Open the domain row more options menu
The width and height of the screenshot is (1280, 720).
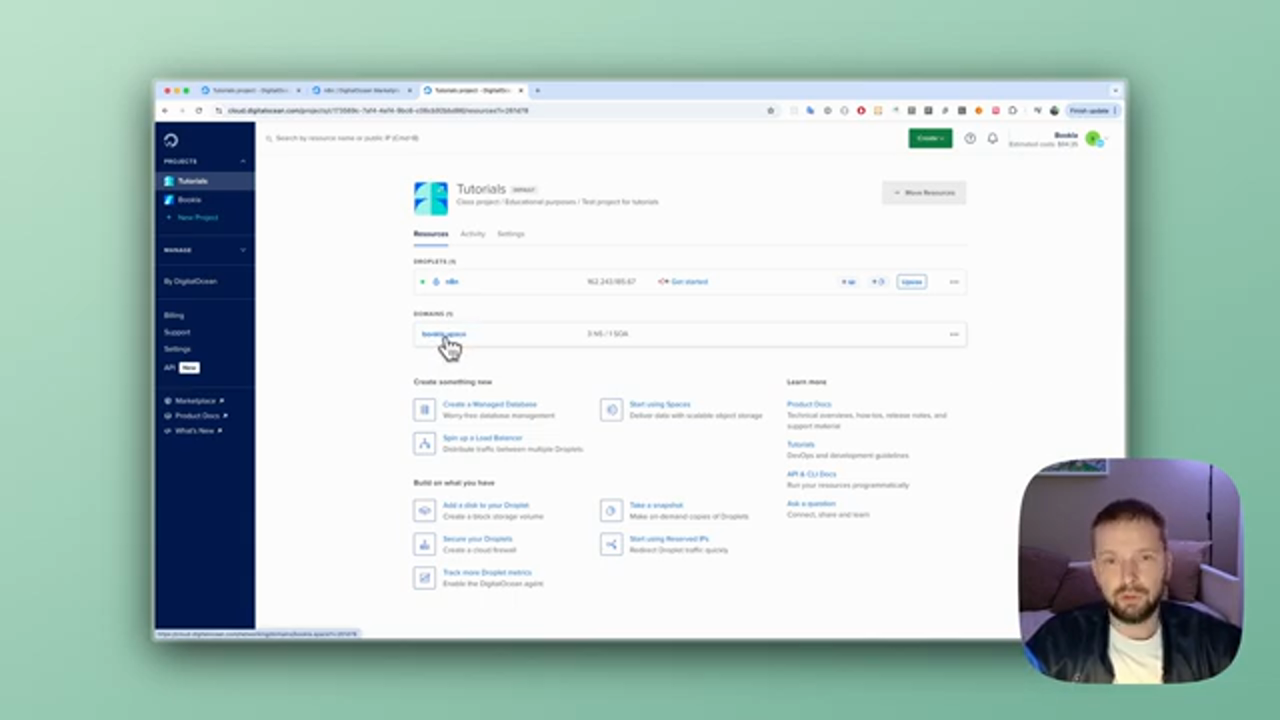pyautogui.click(x=954, y=334)
